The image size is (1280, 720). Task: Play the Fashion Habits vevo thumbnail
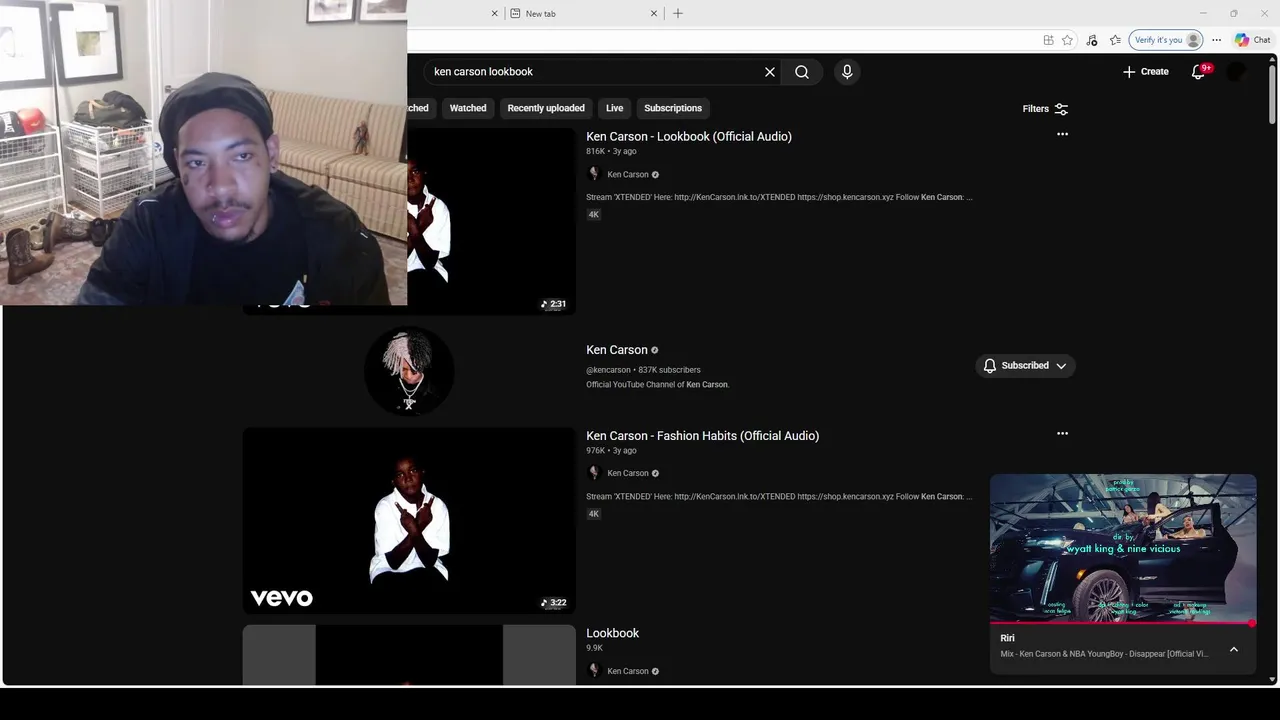pyautogui.click(x=409, y=521)
